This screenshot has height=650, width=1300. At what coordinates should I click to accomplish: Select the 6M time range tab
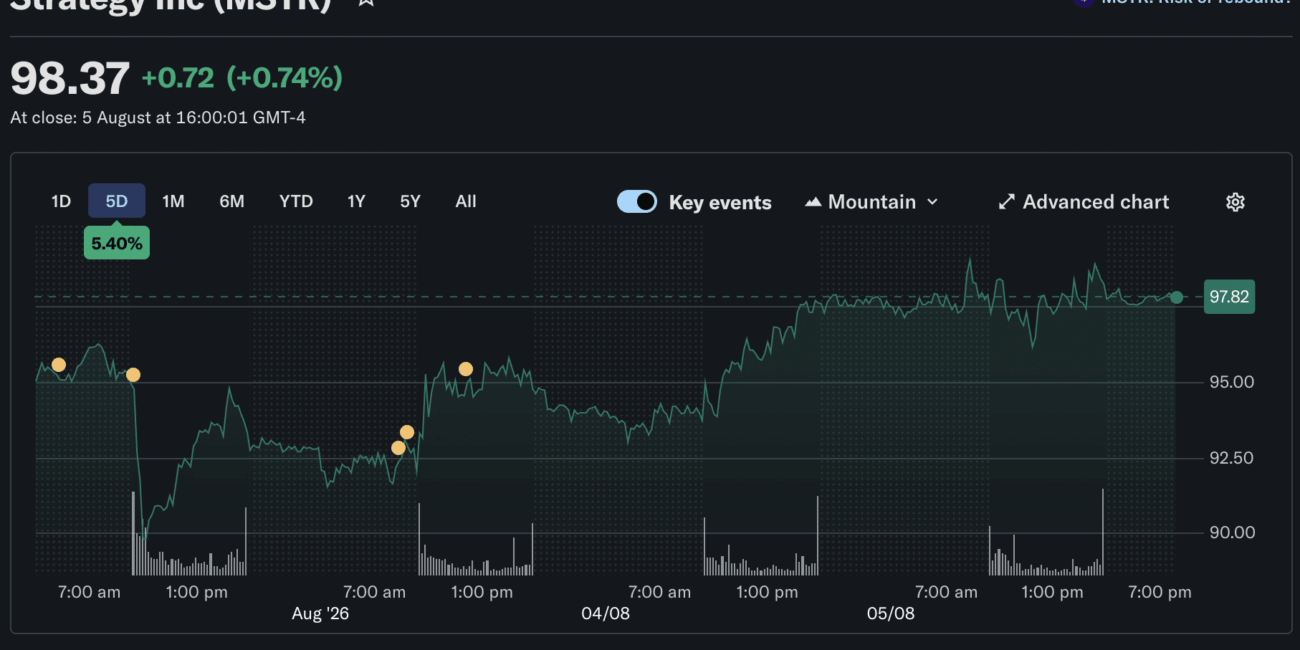(232, 201)
